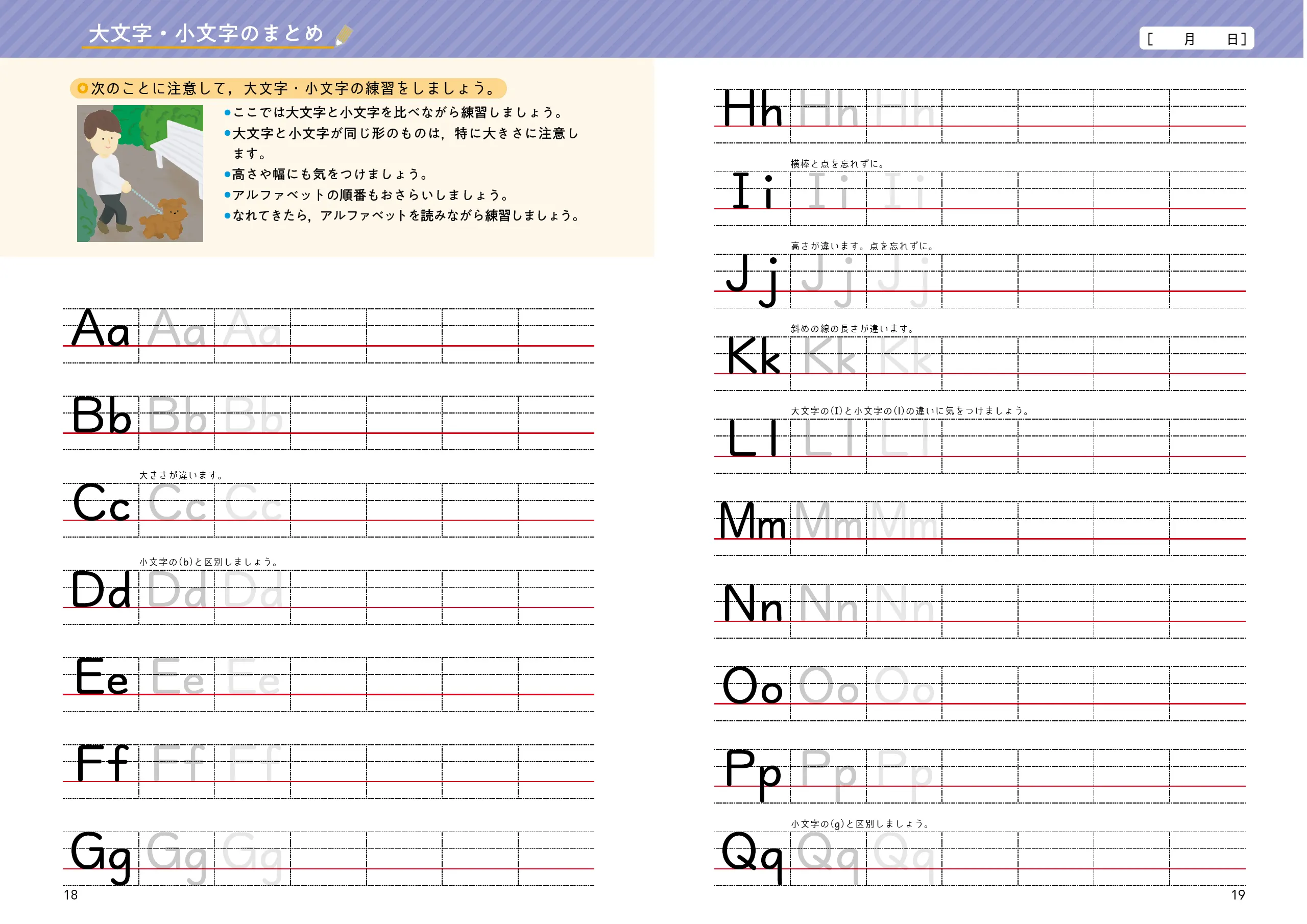1307x924 pixels.
Task: Click the black model letters Dd
Action: pos(101,589)
